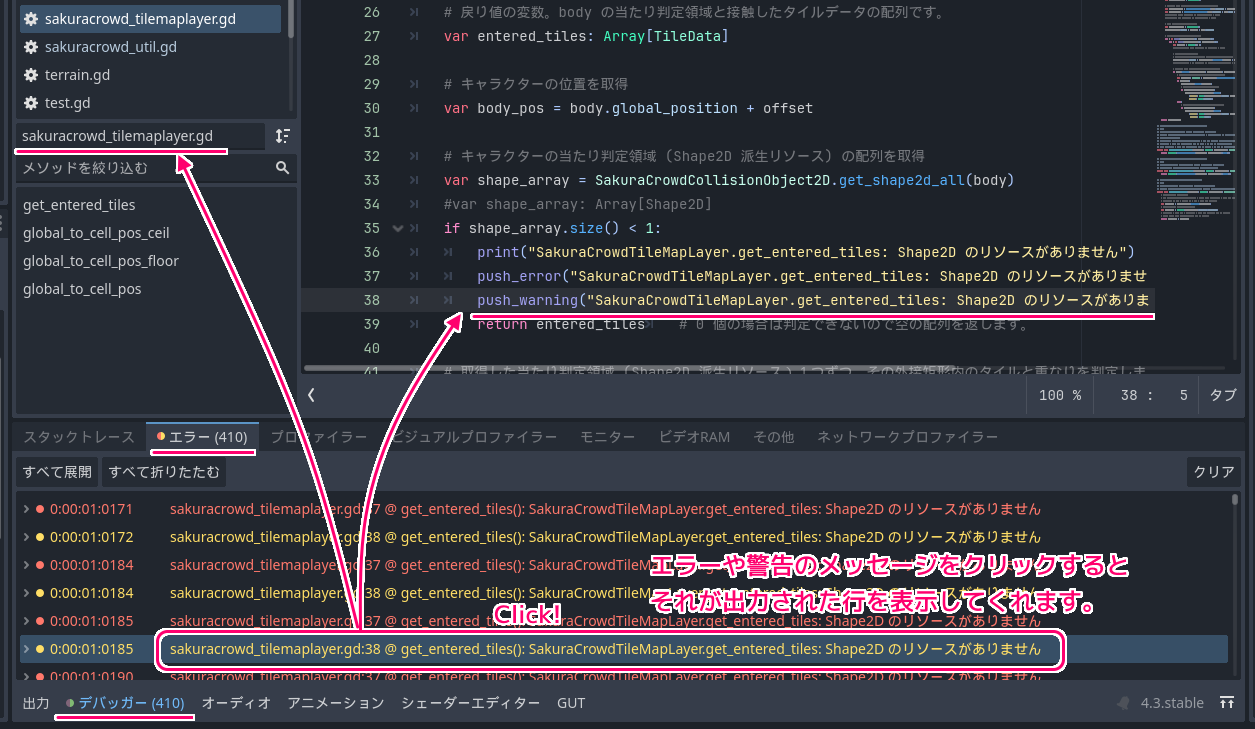Image resolution: width=1255 pixels, height=729 pixels.
Task: Open the モニター tab
Action: click(607, 437)
